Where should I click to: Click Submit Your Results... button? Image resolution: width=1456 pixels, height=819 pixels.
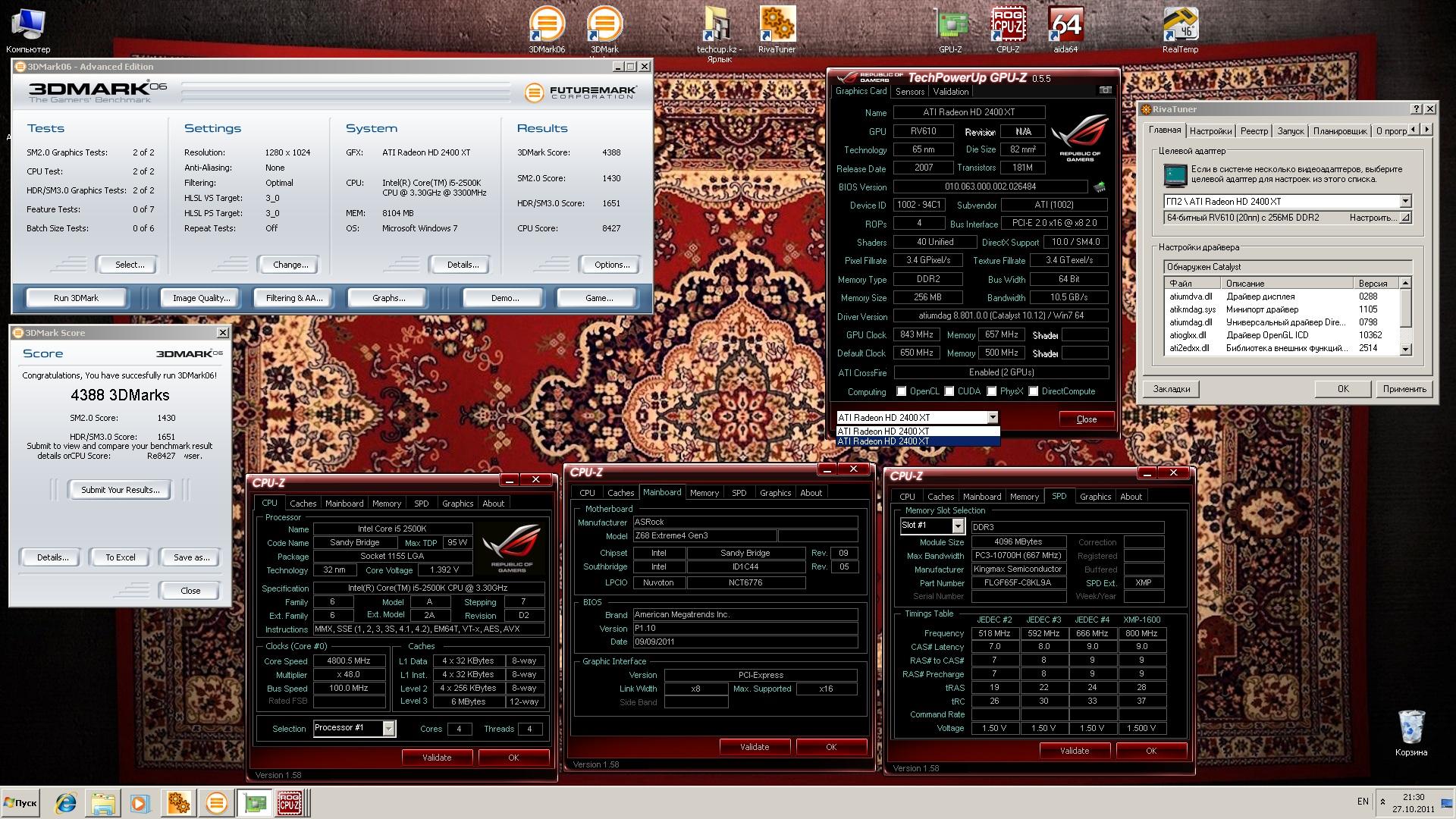coord(120,490)
